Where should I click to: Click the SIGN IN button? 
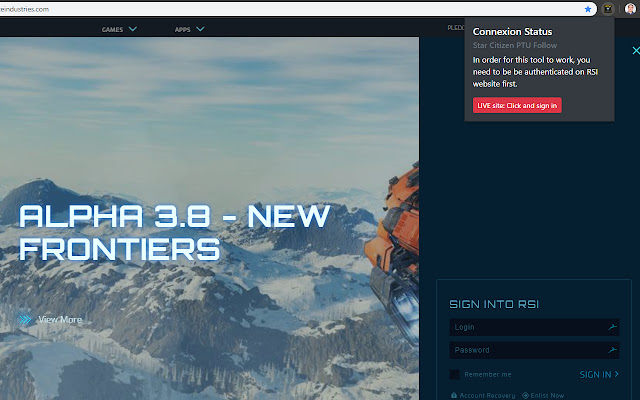[x=599, y=374]
